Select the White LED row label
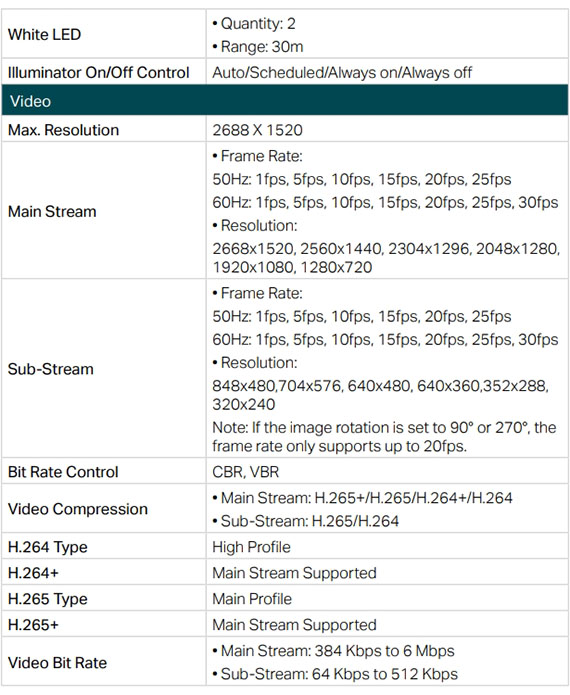 44,35
